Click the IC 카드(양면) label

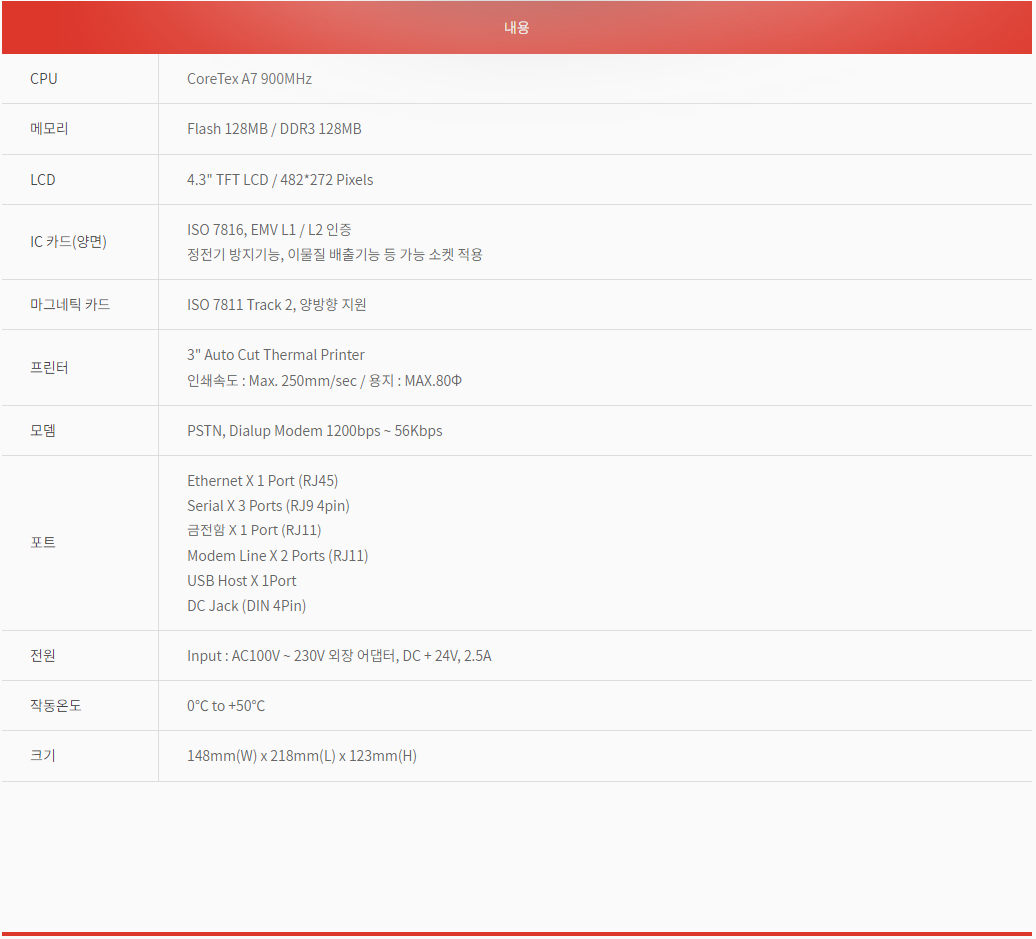[x=68, y=242]
